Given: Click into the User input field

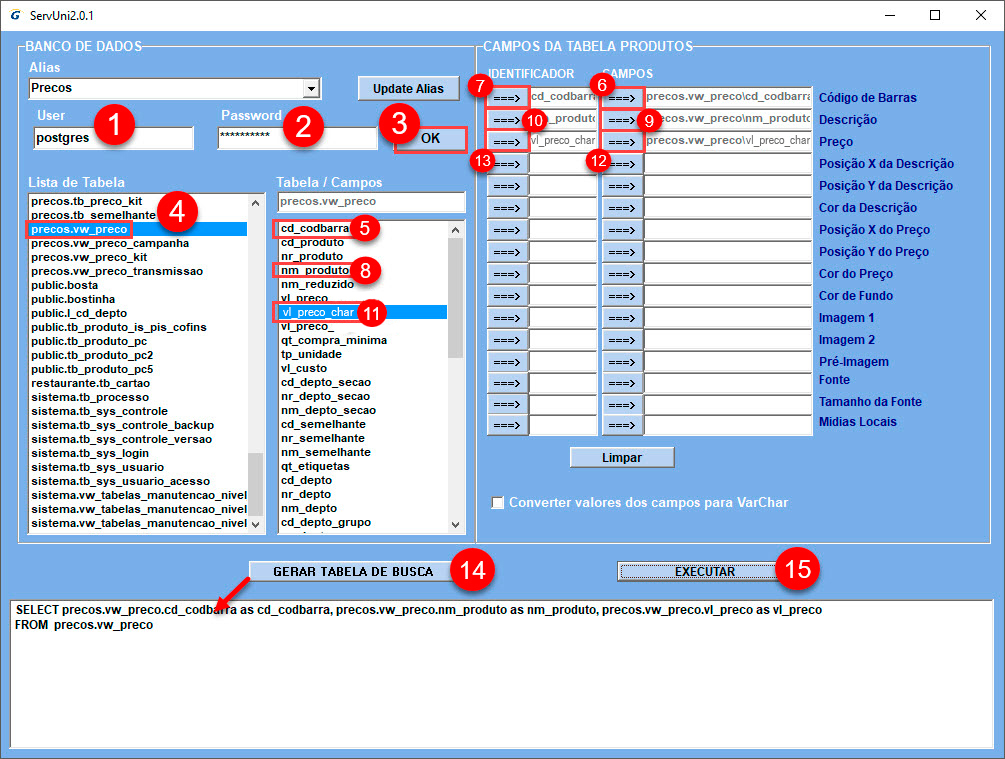Looking at the screenshot, I should click(x=113, y=138).
